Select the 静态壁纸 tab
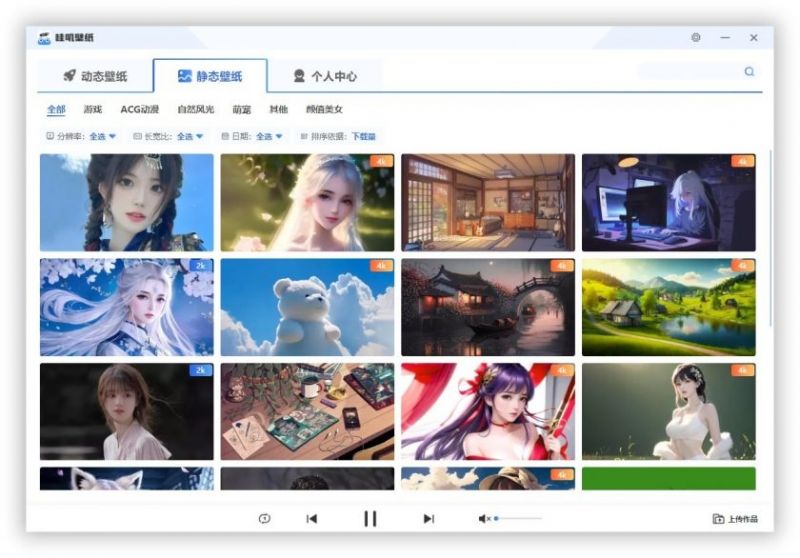 click(x=210, y=76)
